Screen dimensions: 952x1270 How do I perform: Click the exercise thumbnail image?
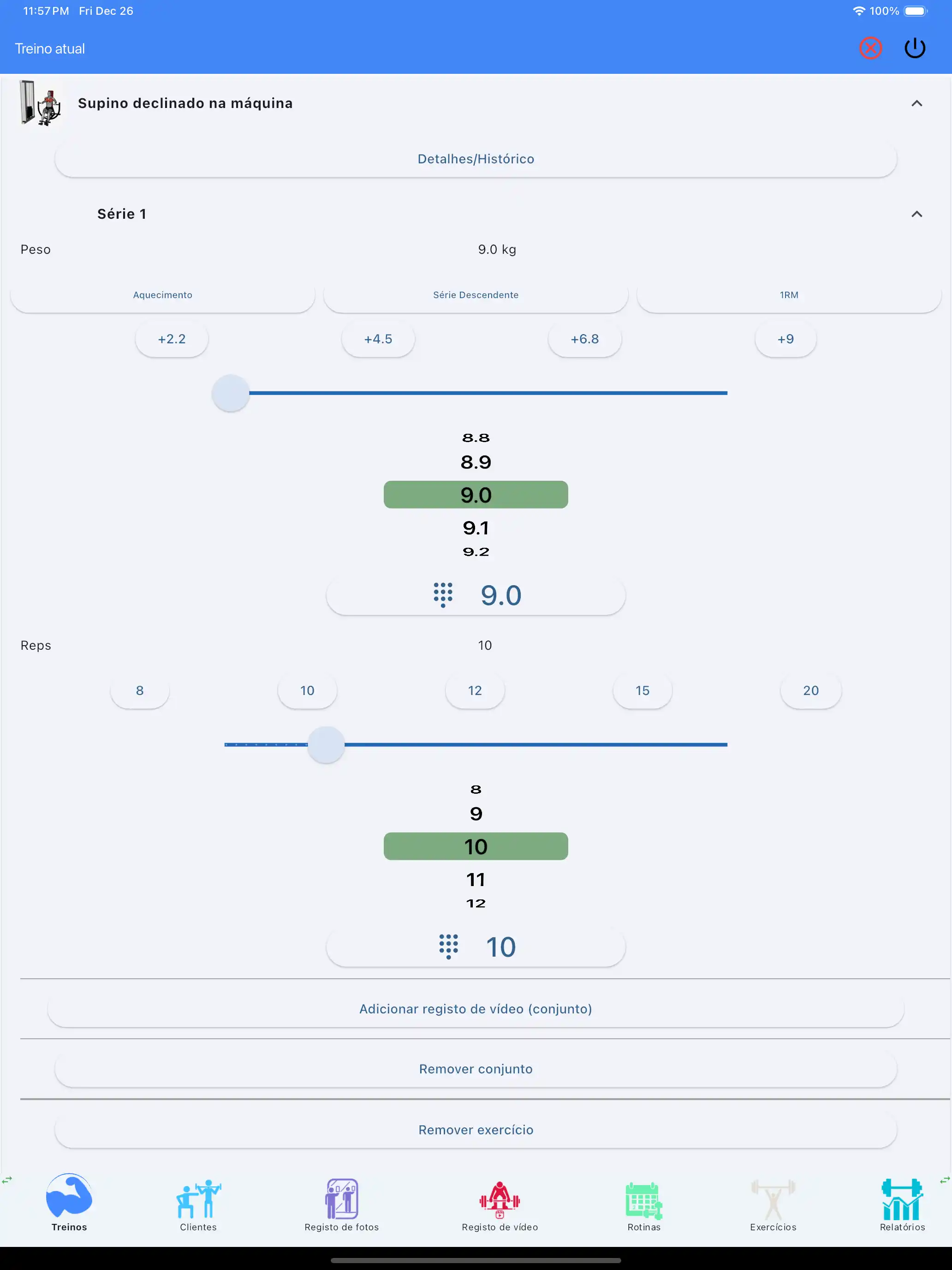tap(40, 103)
